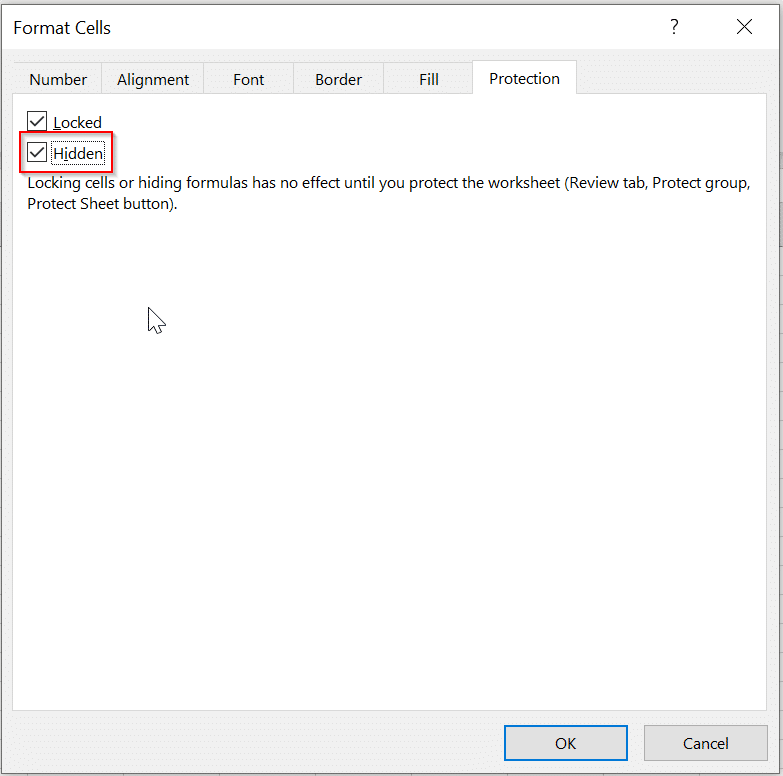
Task: Switch to the Number tab
Action: coord(58,79)
